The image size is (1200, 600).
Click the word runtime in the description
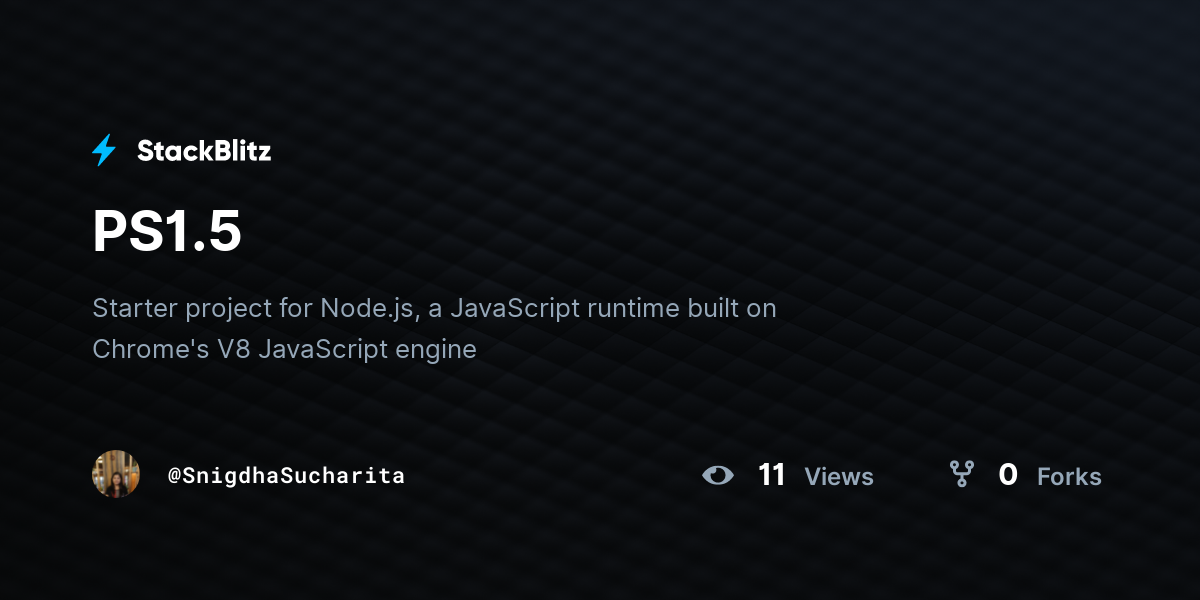(x=632, y=308)
